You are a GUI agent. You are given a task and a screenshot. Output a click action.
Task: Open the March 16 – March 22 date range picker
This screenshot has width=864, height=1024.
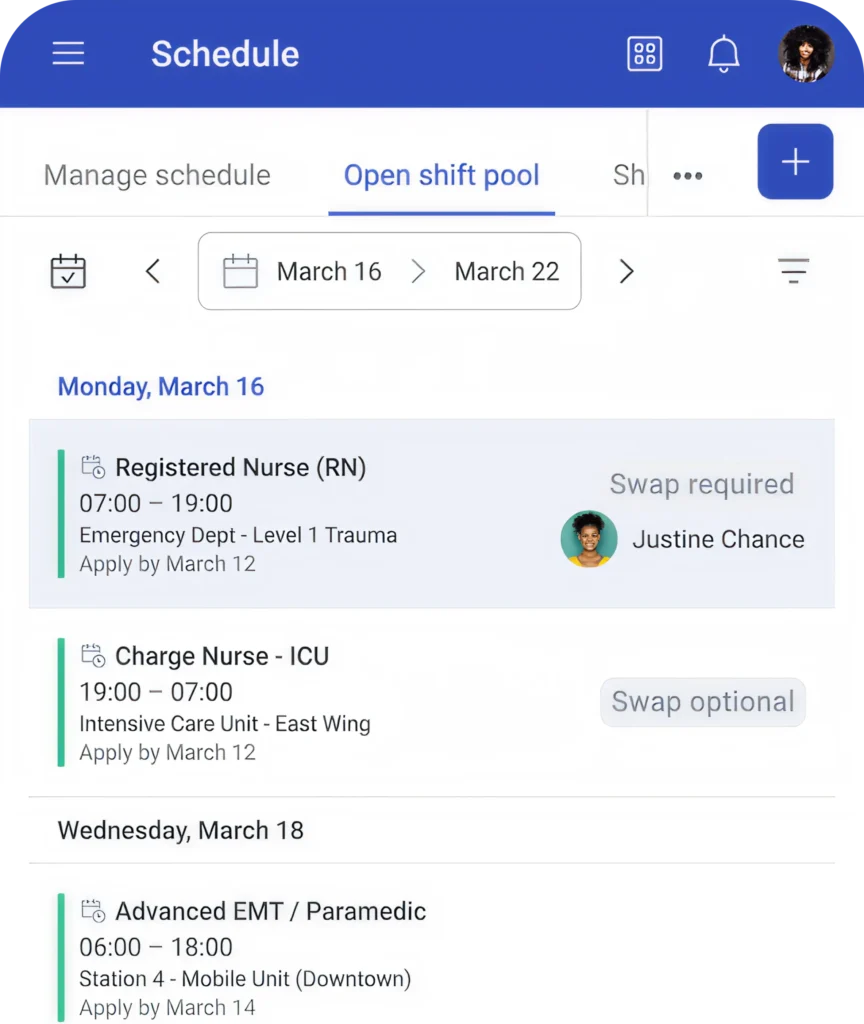[389, 272]
